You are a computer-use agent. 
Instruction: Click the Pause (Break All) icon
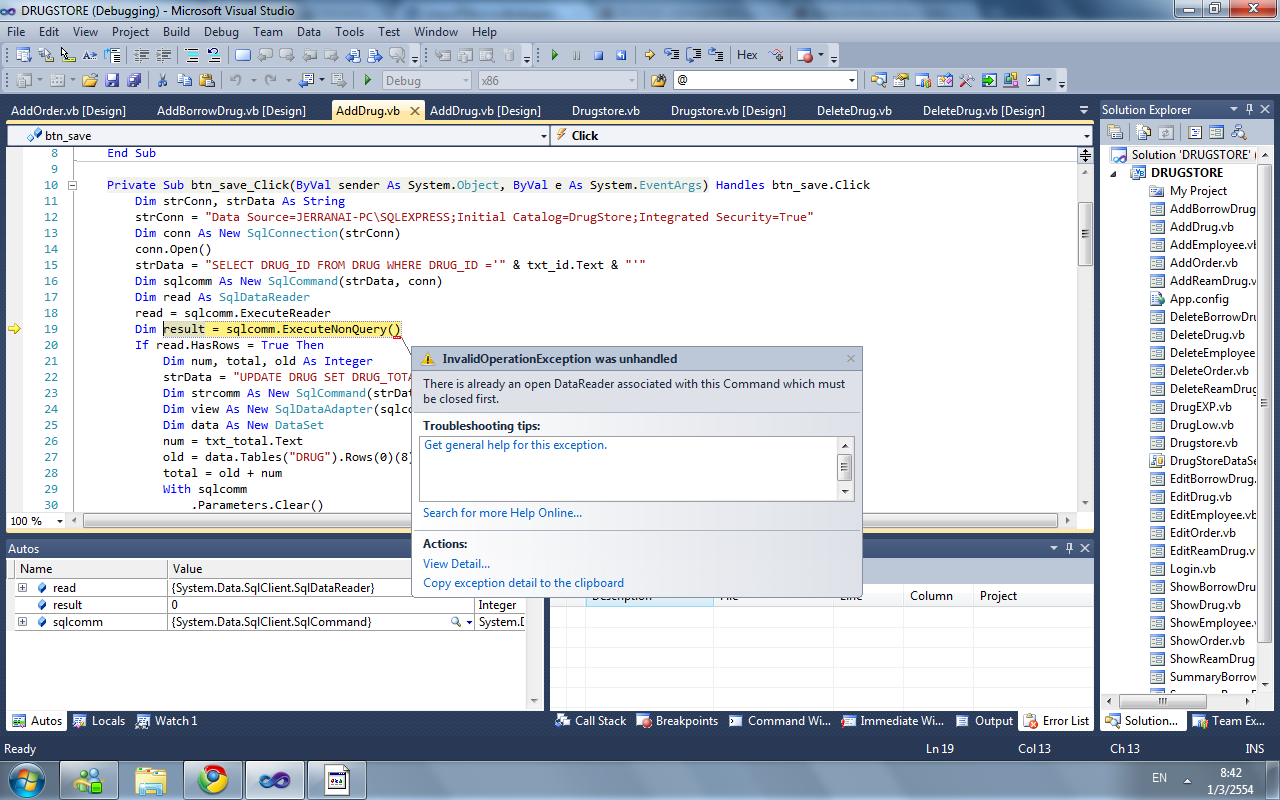pos(577,56)
